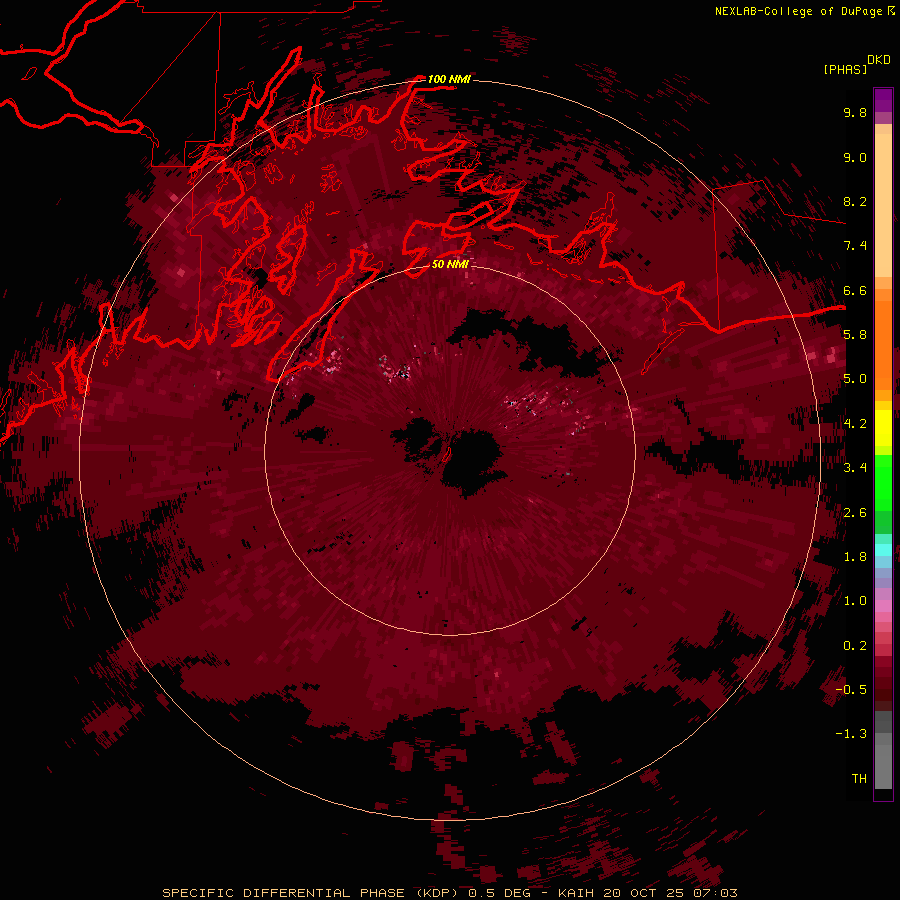Click the [PHAS] label above the color scale
The width and height of the screenshot is (900, 900).
845,70
